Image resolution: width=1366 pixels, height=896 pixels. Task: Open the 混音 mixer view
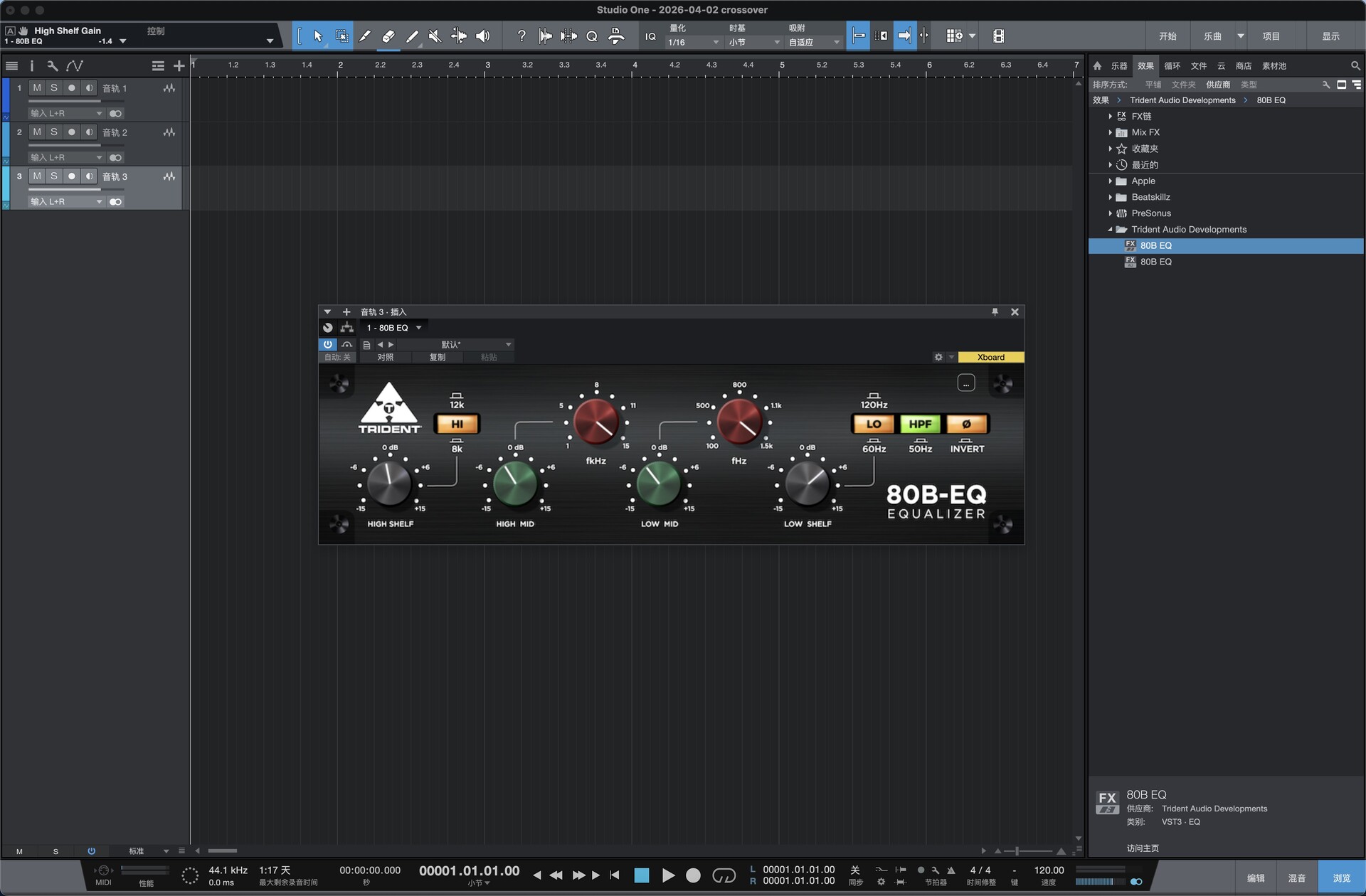click(1297, 878)
